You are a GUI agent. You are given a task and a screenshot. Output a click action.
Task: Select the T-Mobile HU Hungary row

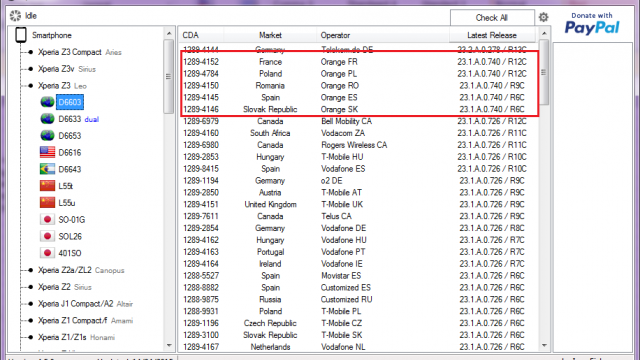pyautogui.click(x=358, y=157)
